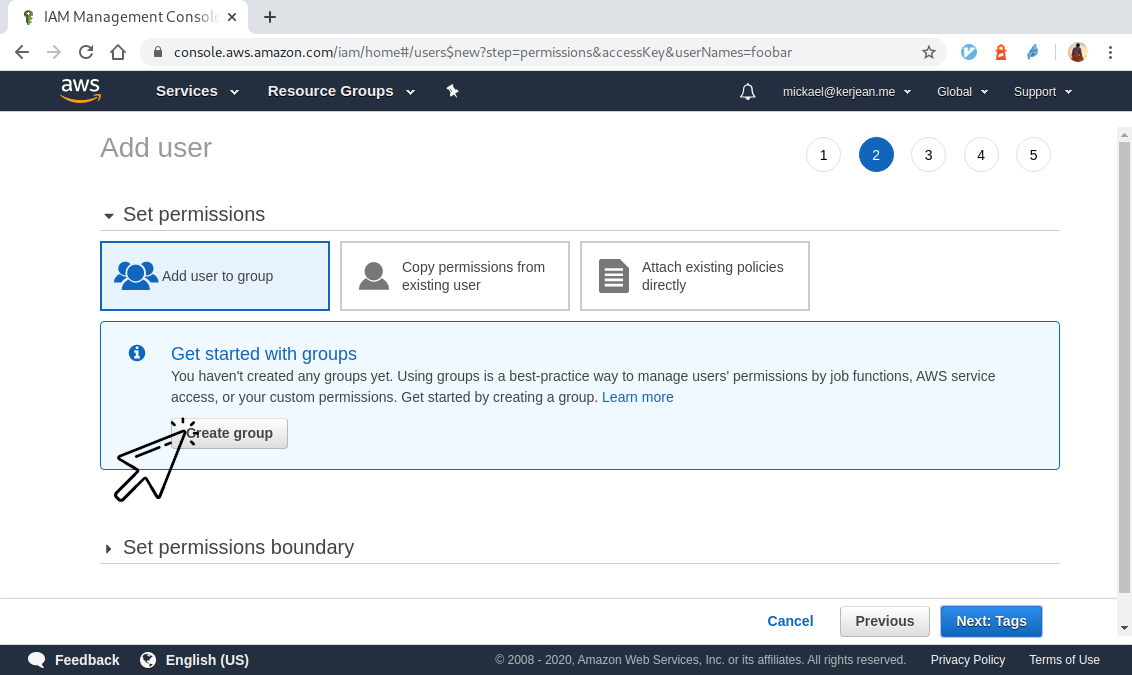Click the scrollbar up arrow
Screen dimensions: 1132x675
tap(1124, 134)
